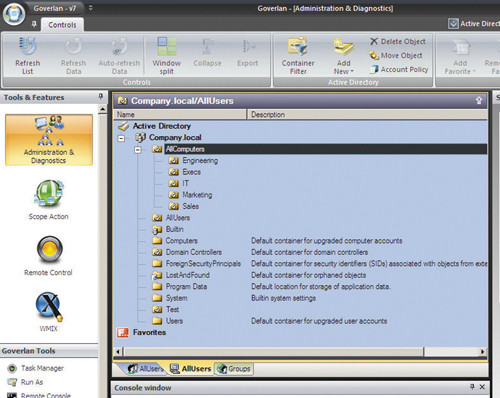Click the Refresh List ribbon icon
The width and height of the screenshot is (500, 398).
coord(28,56)
